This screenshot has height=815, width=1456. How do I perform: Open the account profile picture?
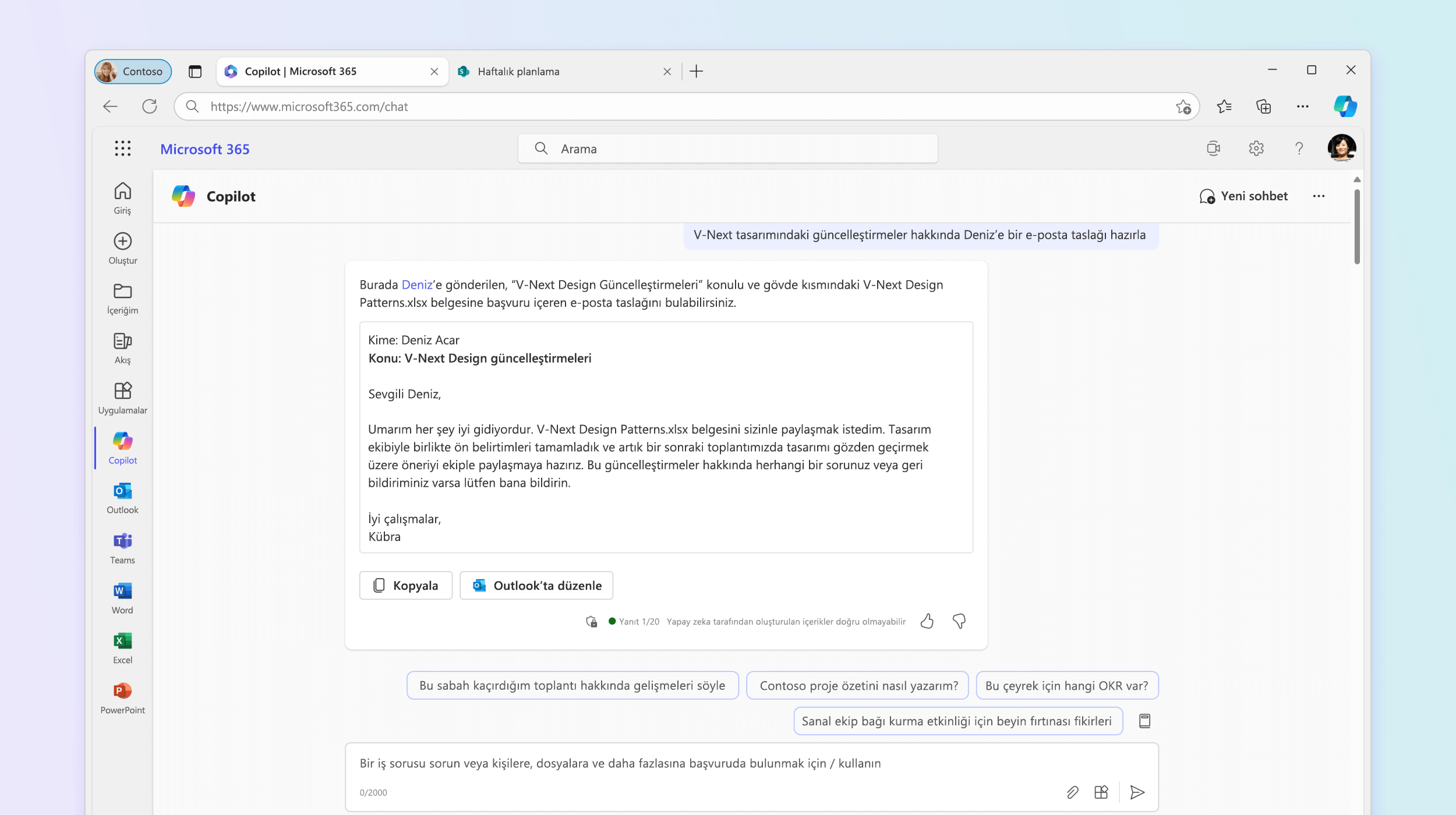[1342, 148]
